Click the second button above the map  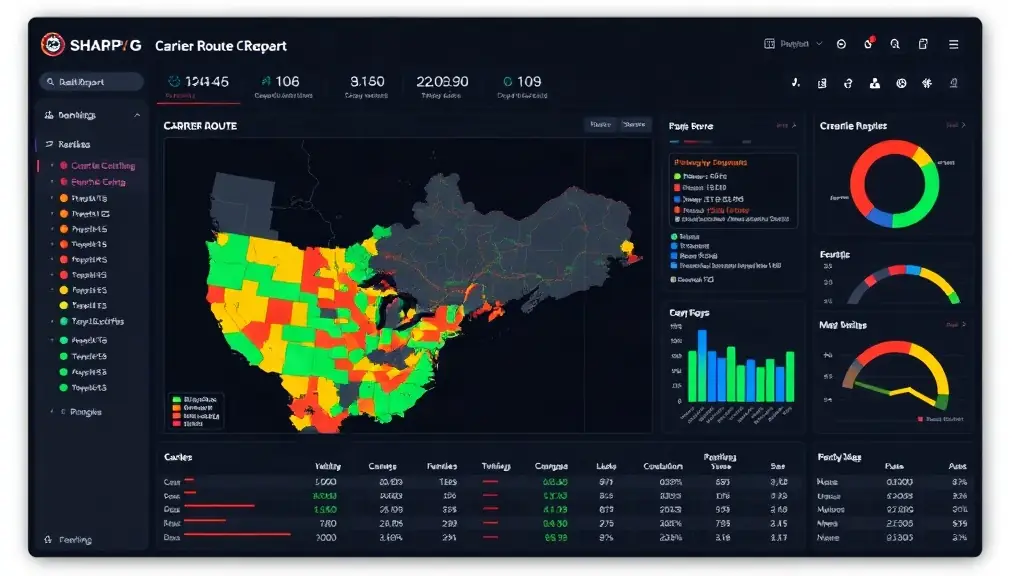[x=633, y=124]
